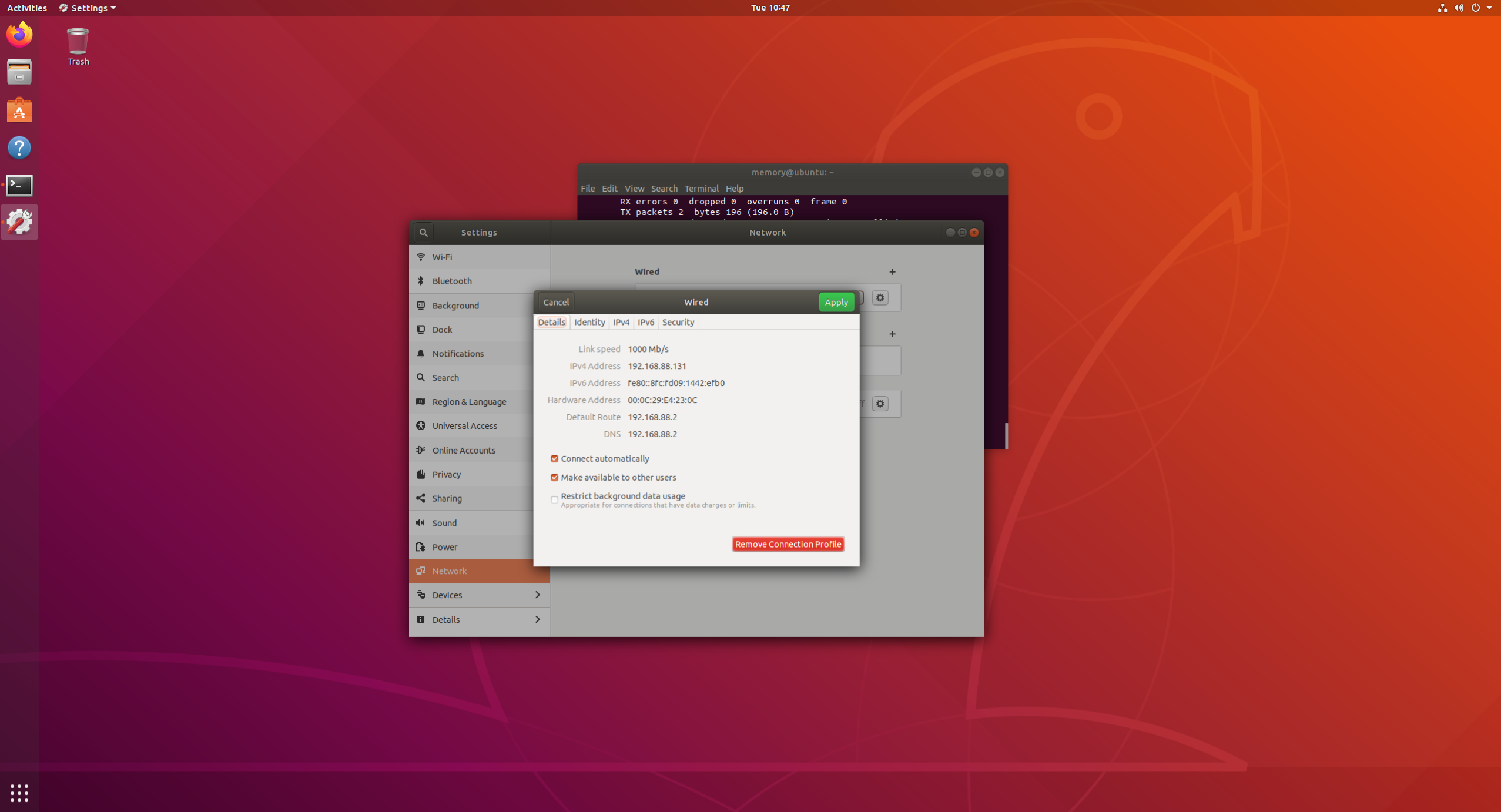Click Remove Connection Profile button
The height and width of the screenshot is (812, 1501).
tap(788, 544)
